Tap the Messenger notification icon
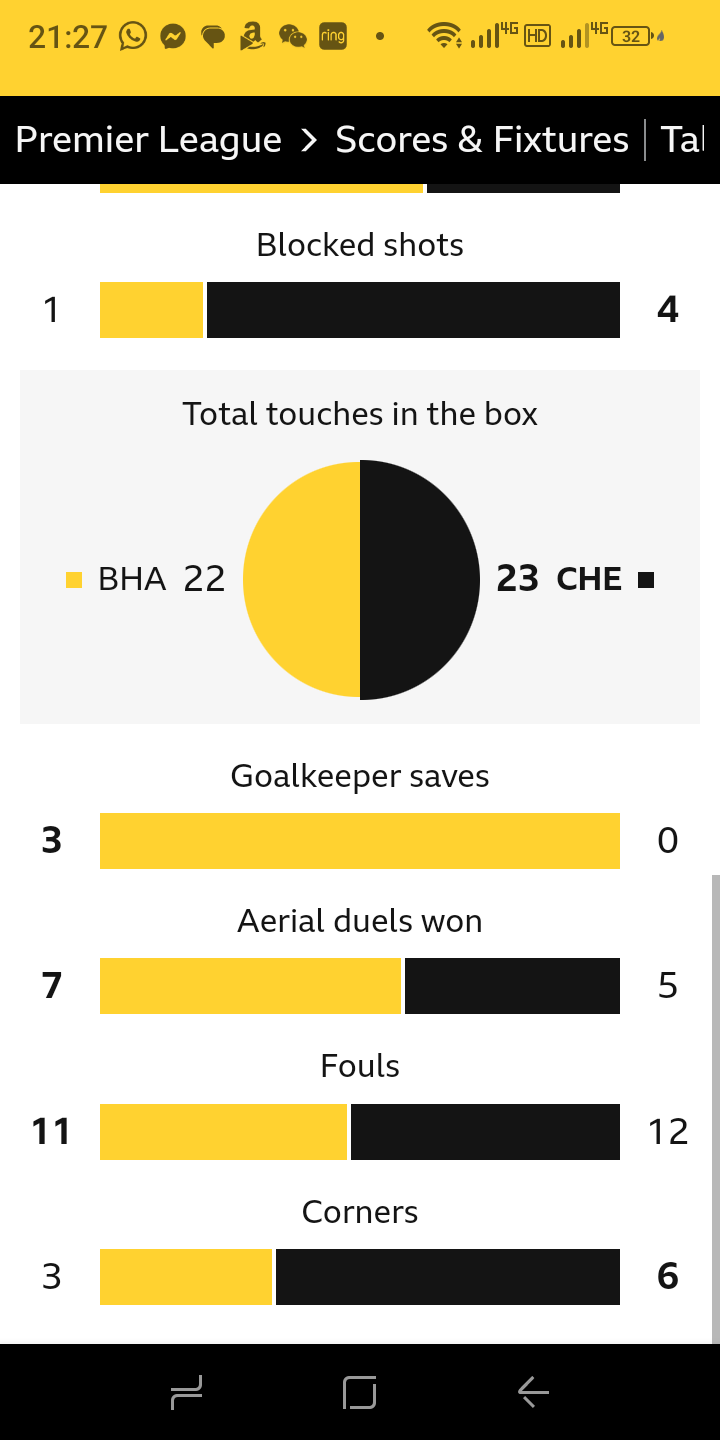 coord(173,37)
